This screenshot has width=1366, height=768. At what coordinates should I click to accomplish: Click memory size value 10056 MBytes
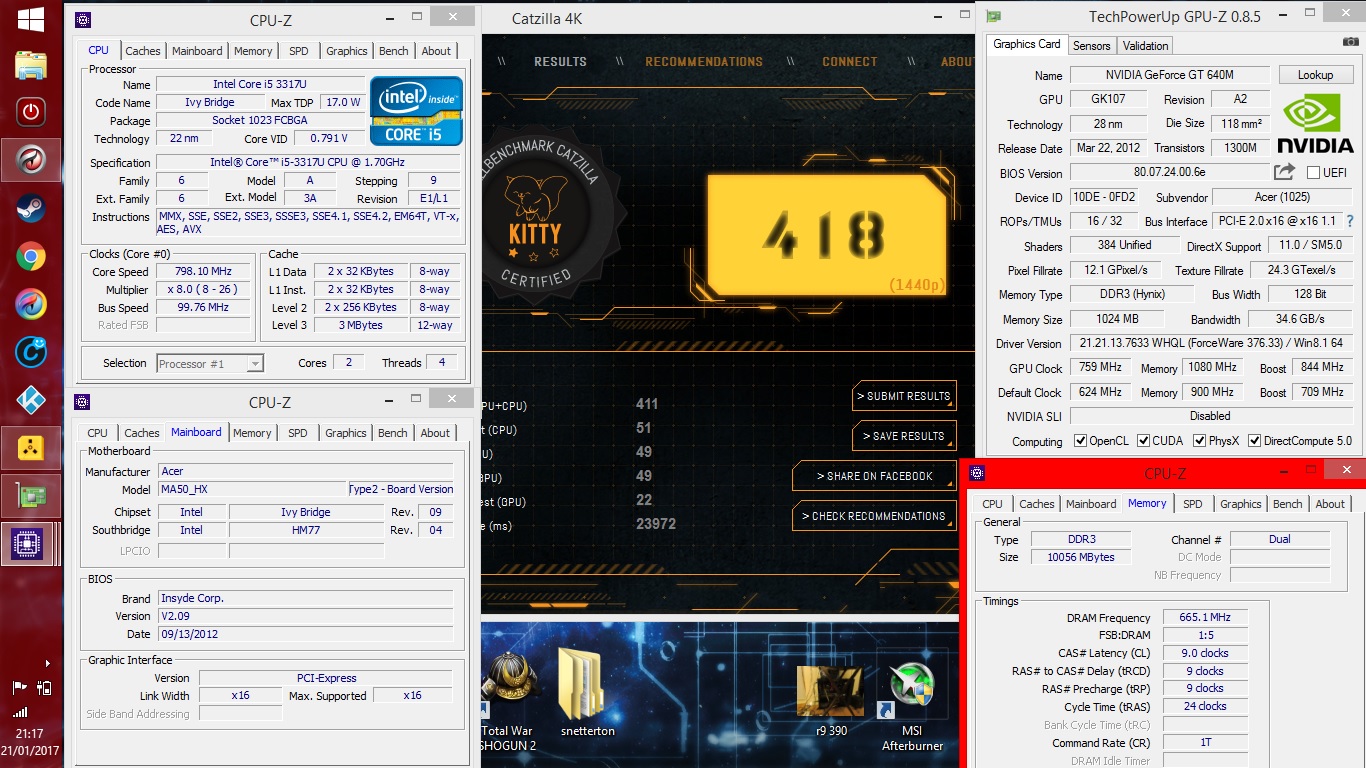point(1080,558)
